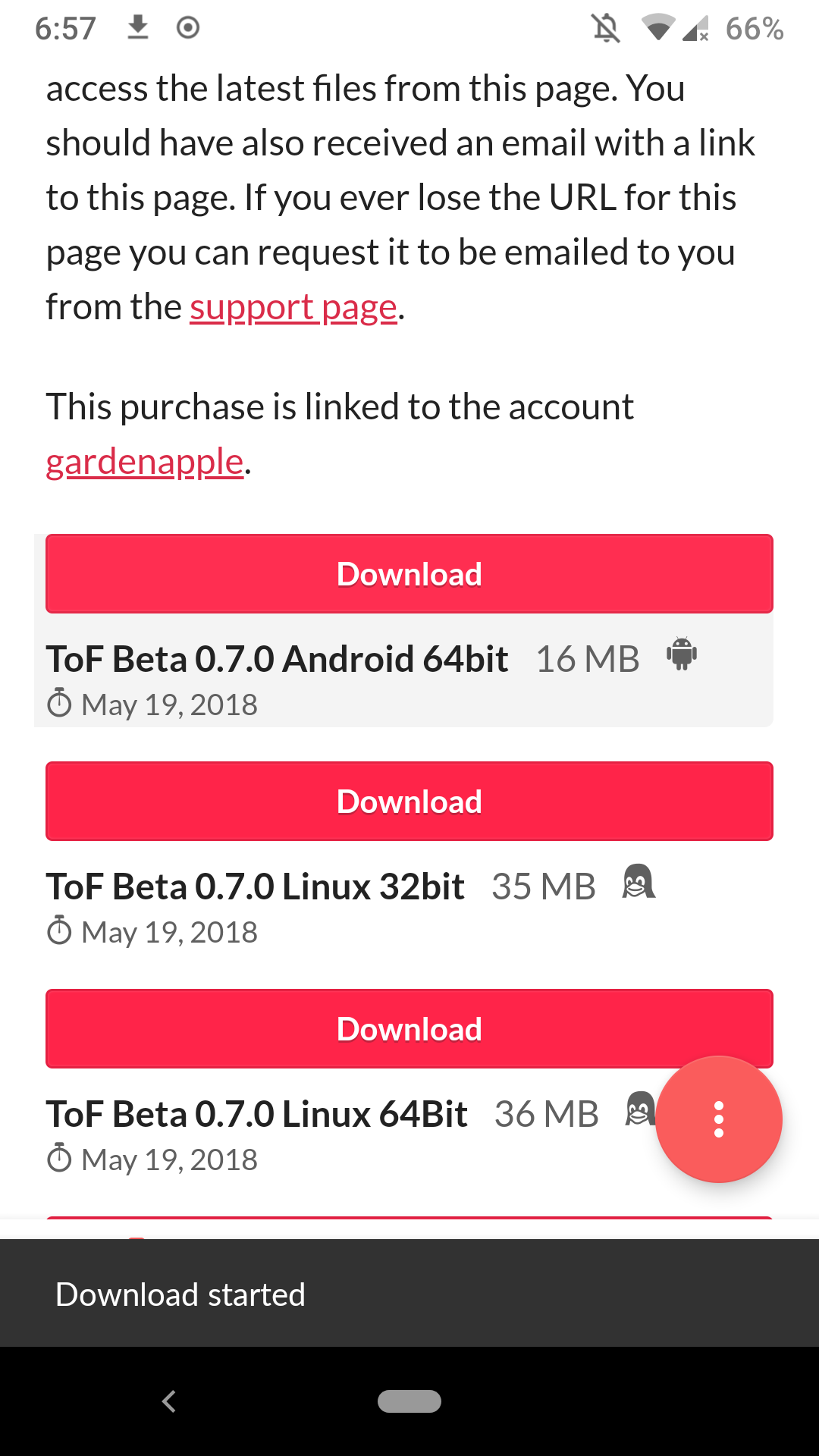
Task: Tap the download arrow icon in status bar
Action: [x=138, y=28]
